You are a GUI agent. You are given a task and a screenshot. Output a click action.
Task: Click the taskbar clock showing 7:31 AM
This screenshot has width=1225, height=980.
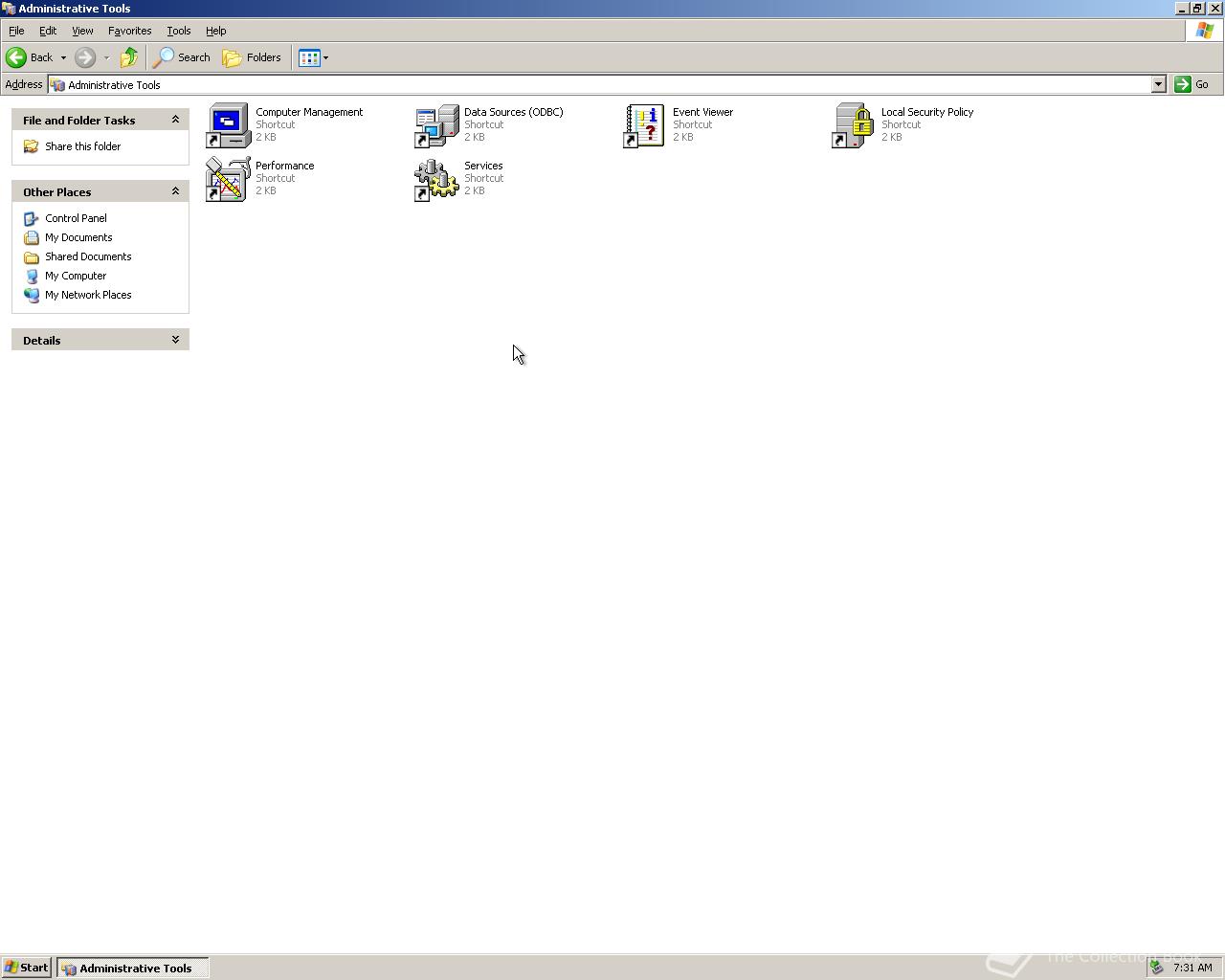click(x=1192, y=968)
